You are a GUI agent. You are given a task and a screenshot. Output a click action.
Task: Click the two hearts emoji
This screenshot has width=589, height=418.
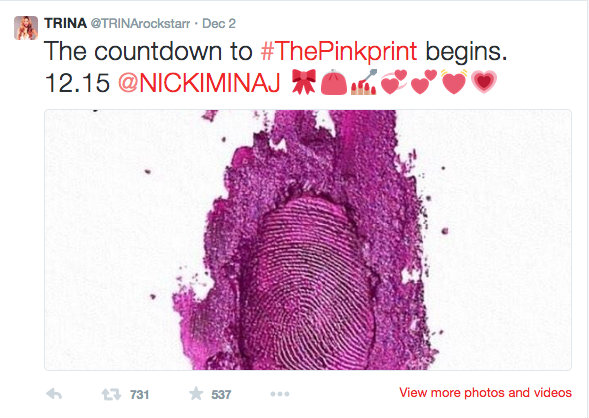[424, 82]
